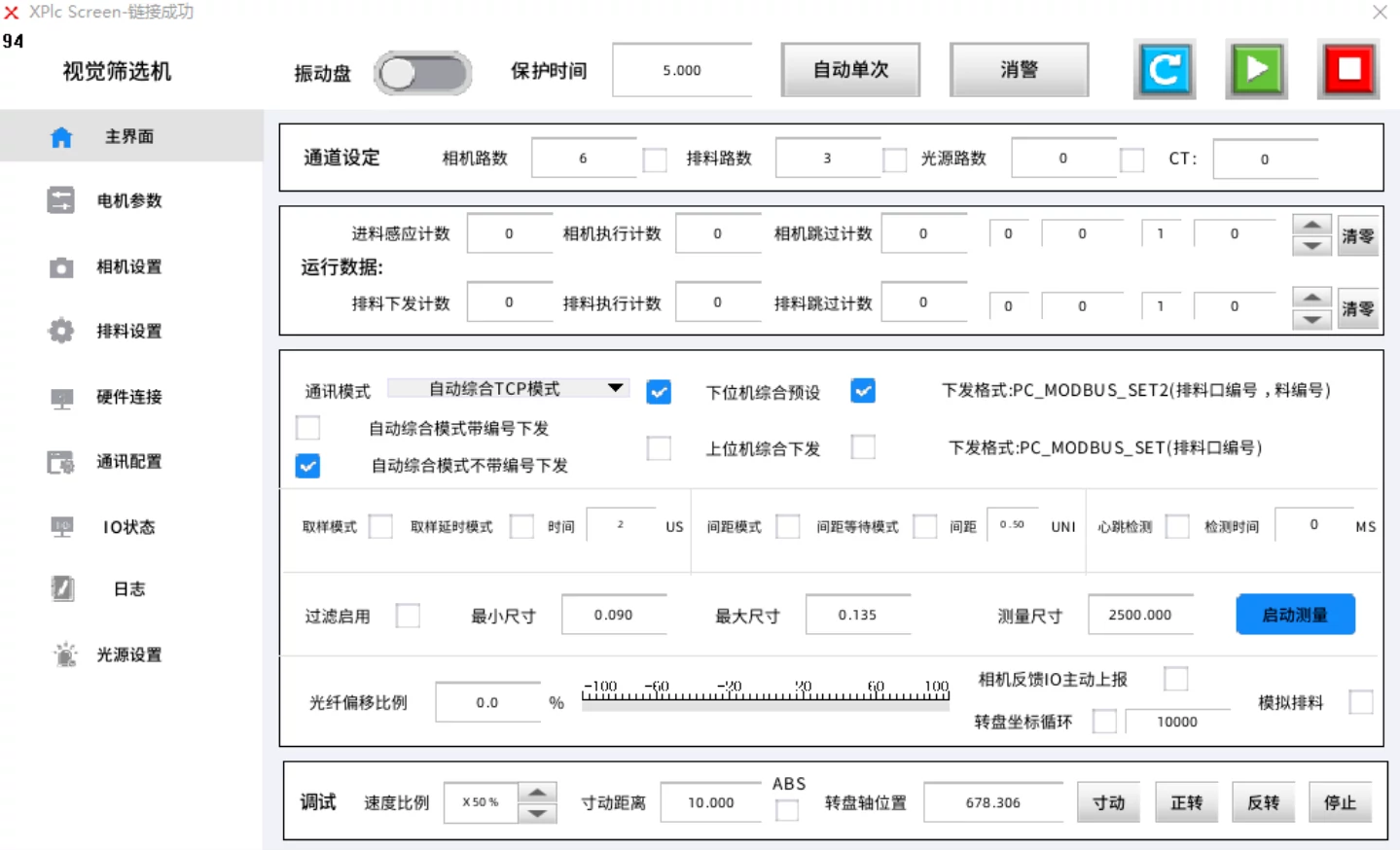Start with the green play icon
This screenshot has height=850, width=1400.
[1256, 69]
